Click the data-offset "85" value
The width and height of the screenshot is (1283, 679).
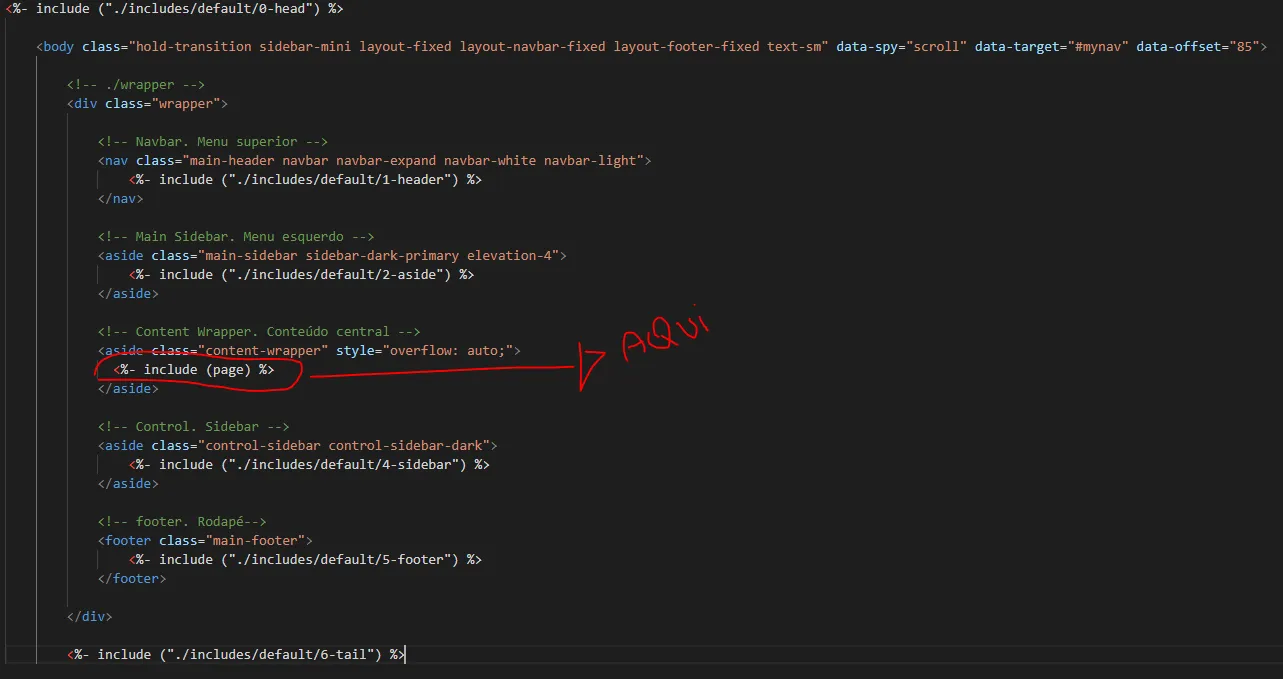tap(1245, 47)
